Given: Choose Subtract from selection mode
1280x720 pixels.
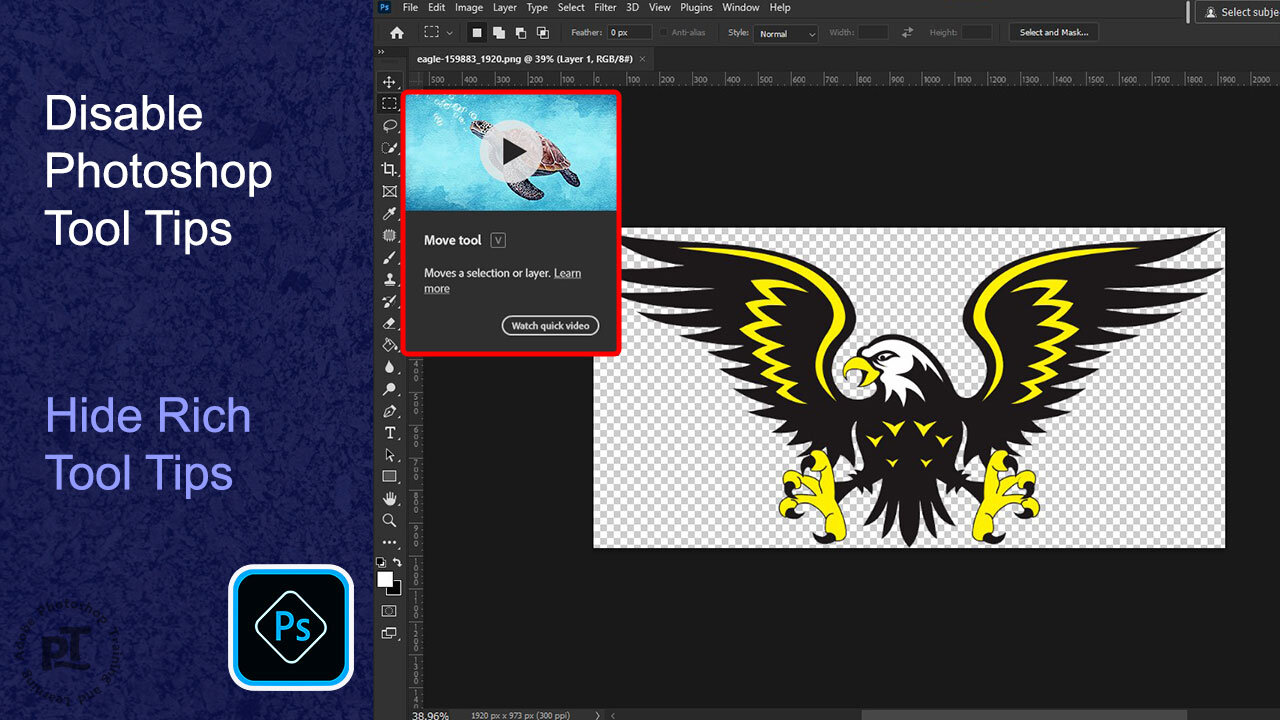Looking at the screenshot, I should point(520,33).
